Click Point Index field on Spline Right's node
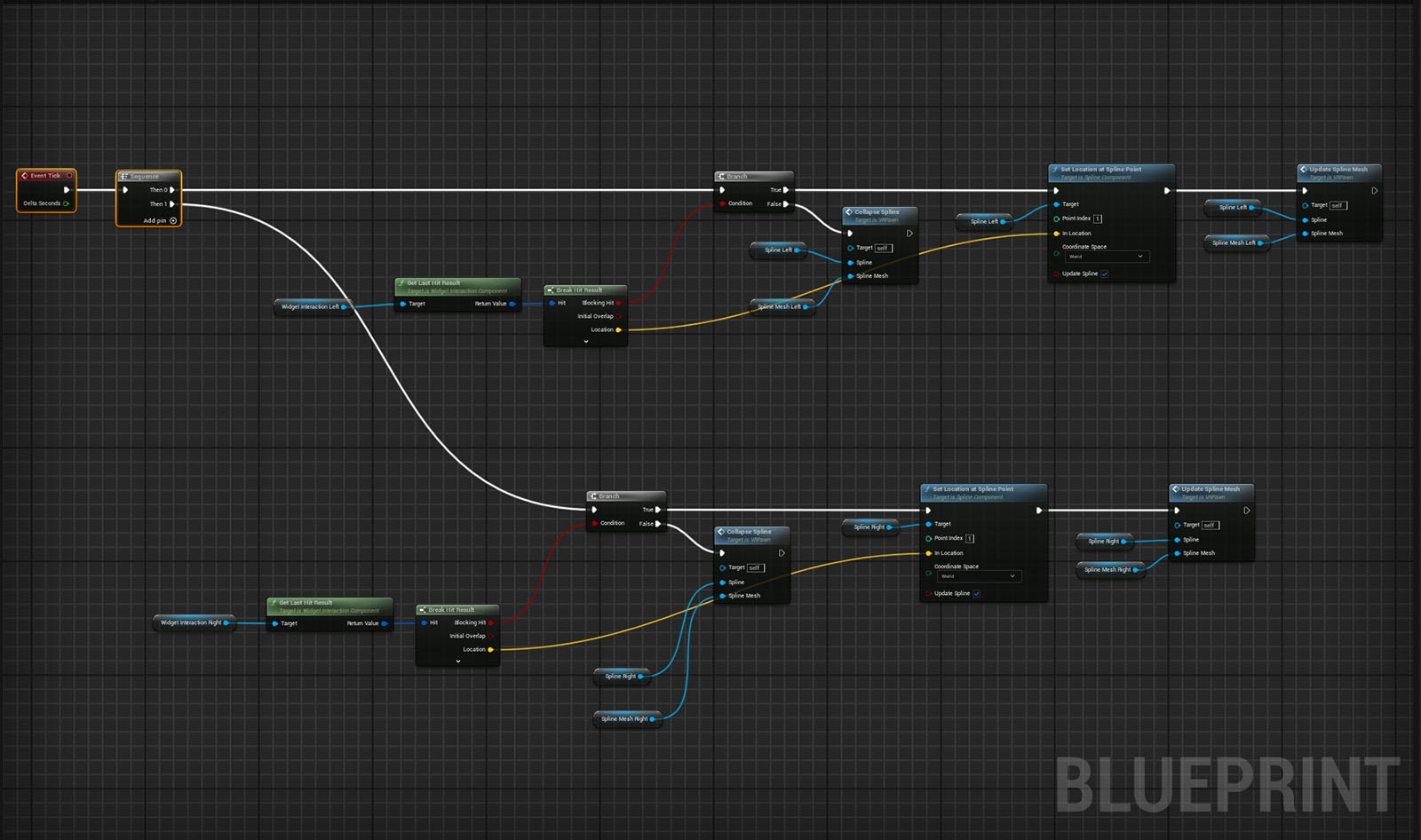Screen dimensions: 1421x840 coord(970,538)
